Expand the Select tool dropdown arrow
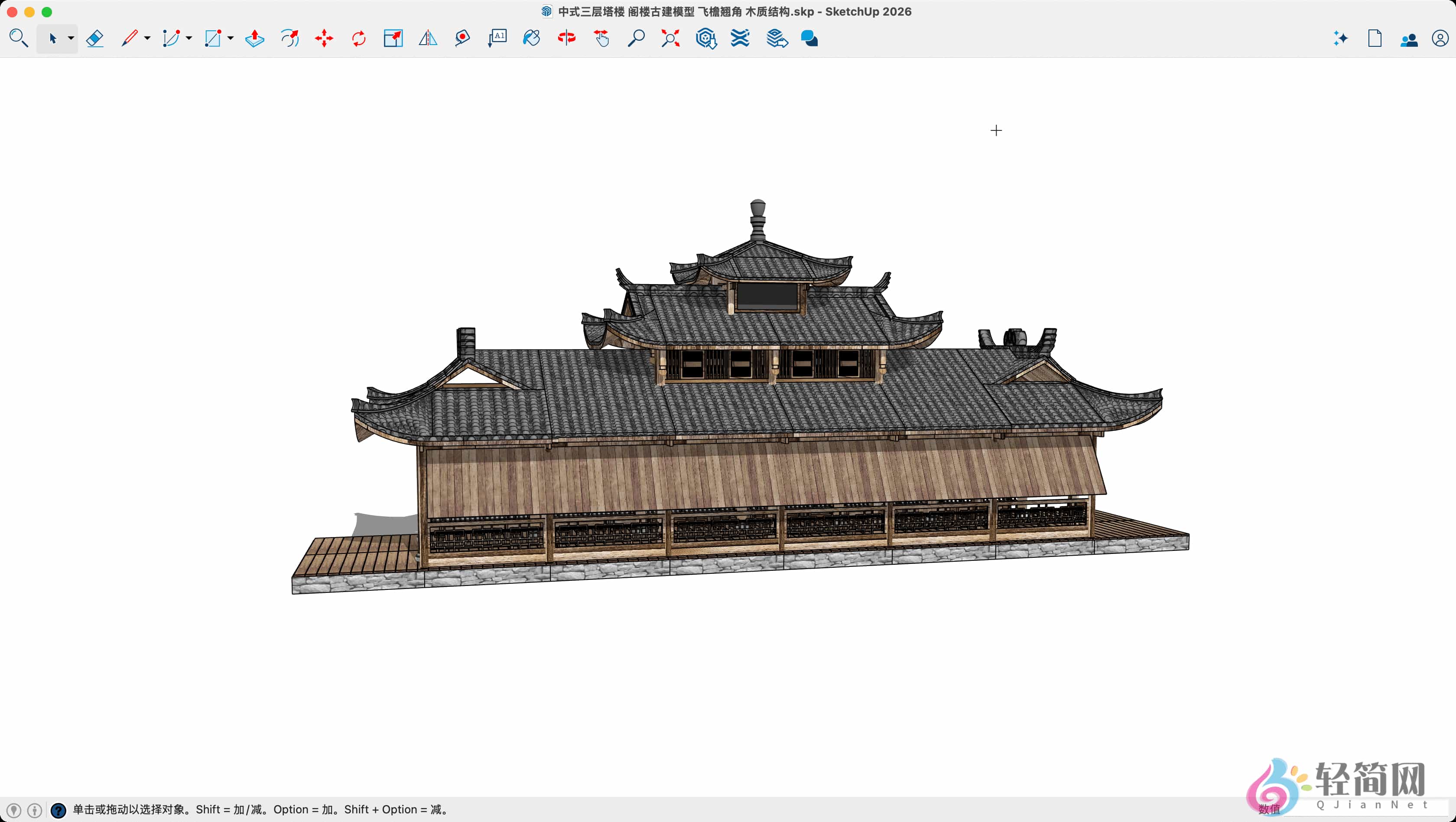Viewport: 1456px width, 822px height. [x=71, y=39]
